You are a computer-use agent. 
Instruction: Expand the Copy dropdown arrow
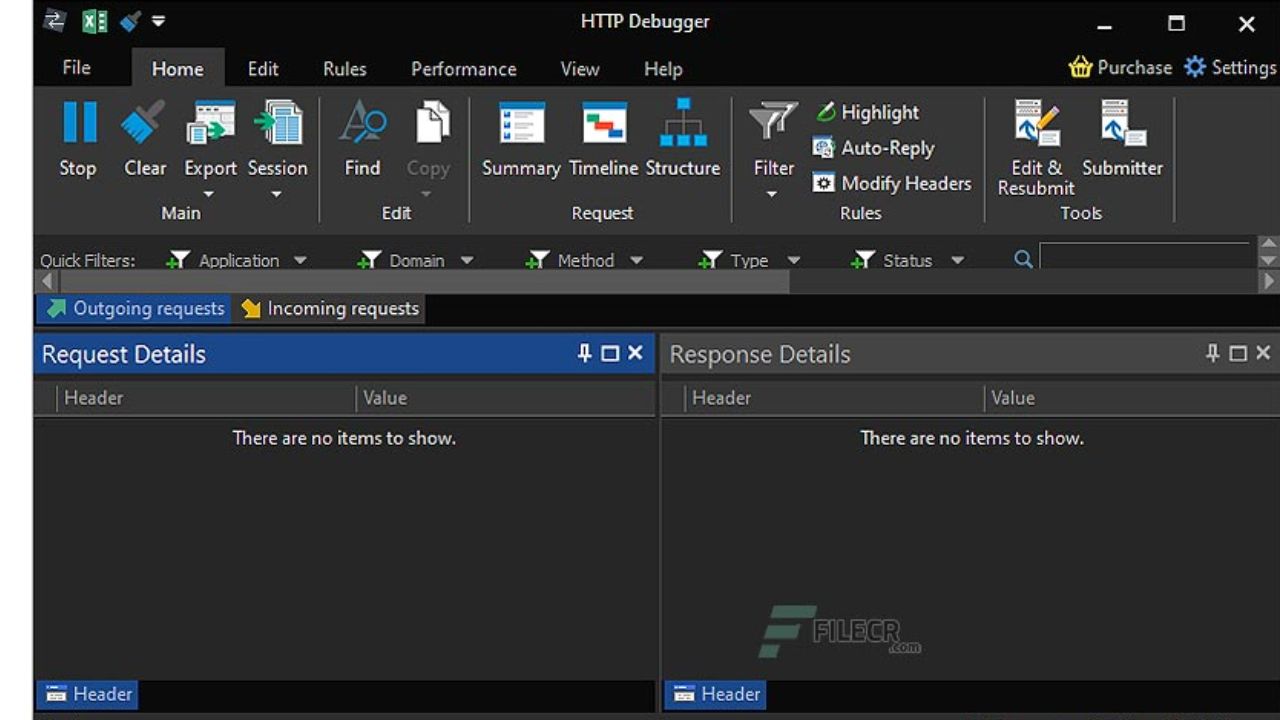point(427,194)
